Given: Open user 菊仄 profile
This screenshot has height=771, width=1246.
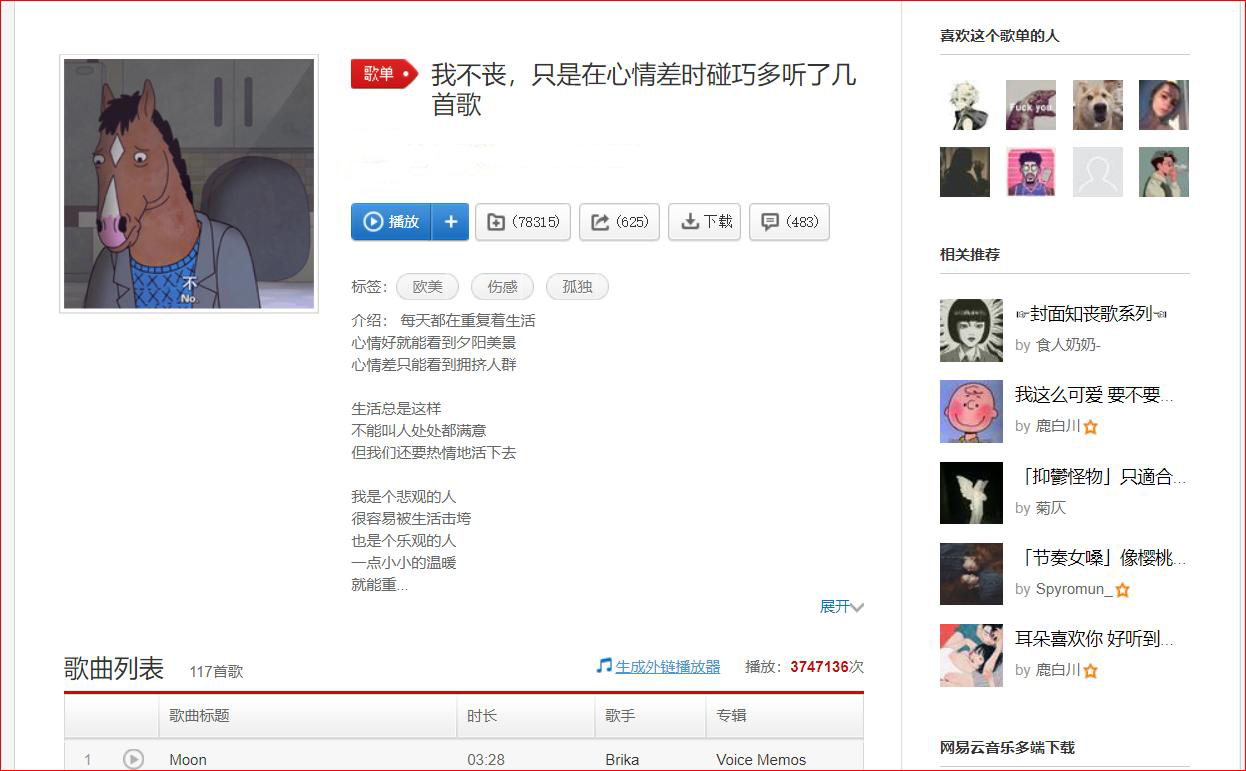Looking at the screenshot, I should tap(1051, 508).
